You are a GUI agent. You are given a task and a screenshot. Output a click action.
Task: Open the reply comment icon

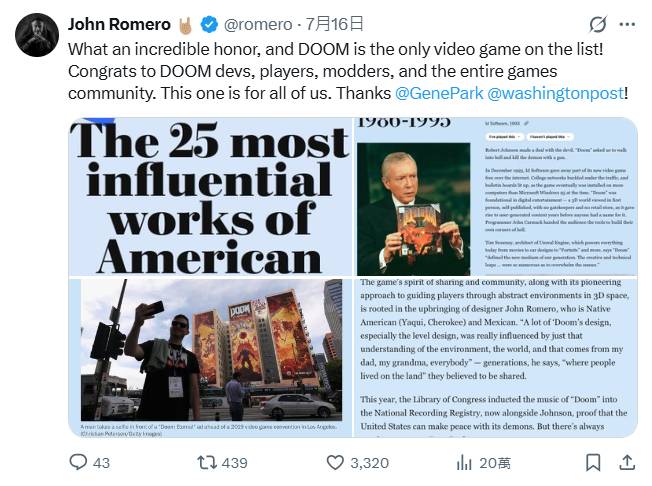pyautogui.click(x=78, y=462)
